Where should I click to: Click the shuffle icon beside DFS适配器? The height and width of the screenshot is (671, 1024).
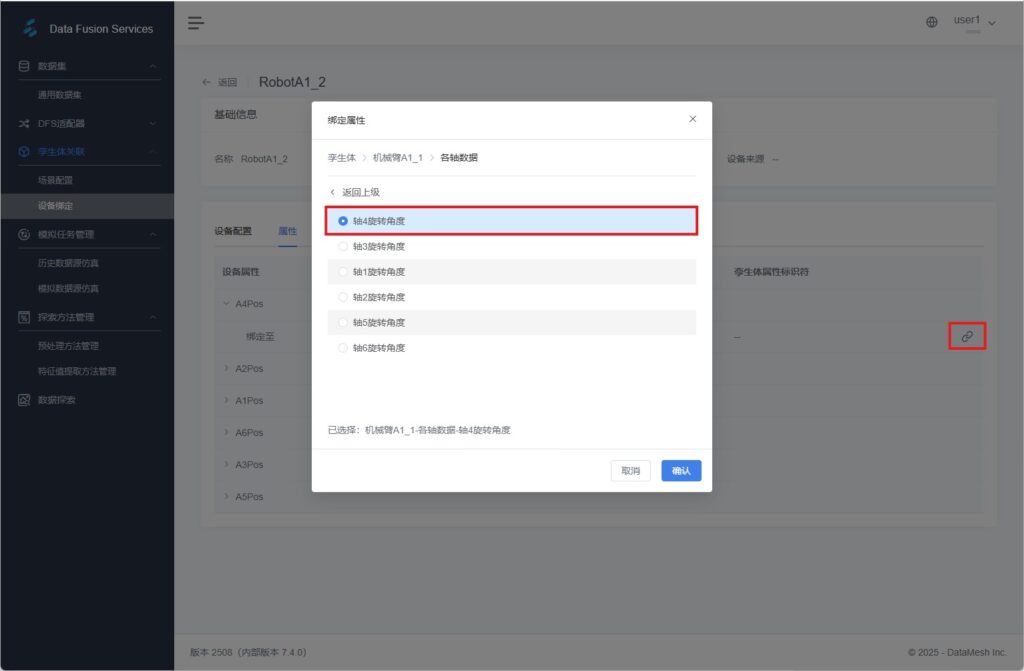(24, 123)
